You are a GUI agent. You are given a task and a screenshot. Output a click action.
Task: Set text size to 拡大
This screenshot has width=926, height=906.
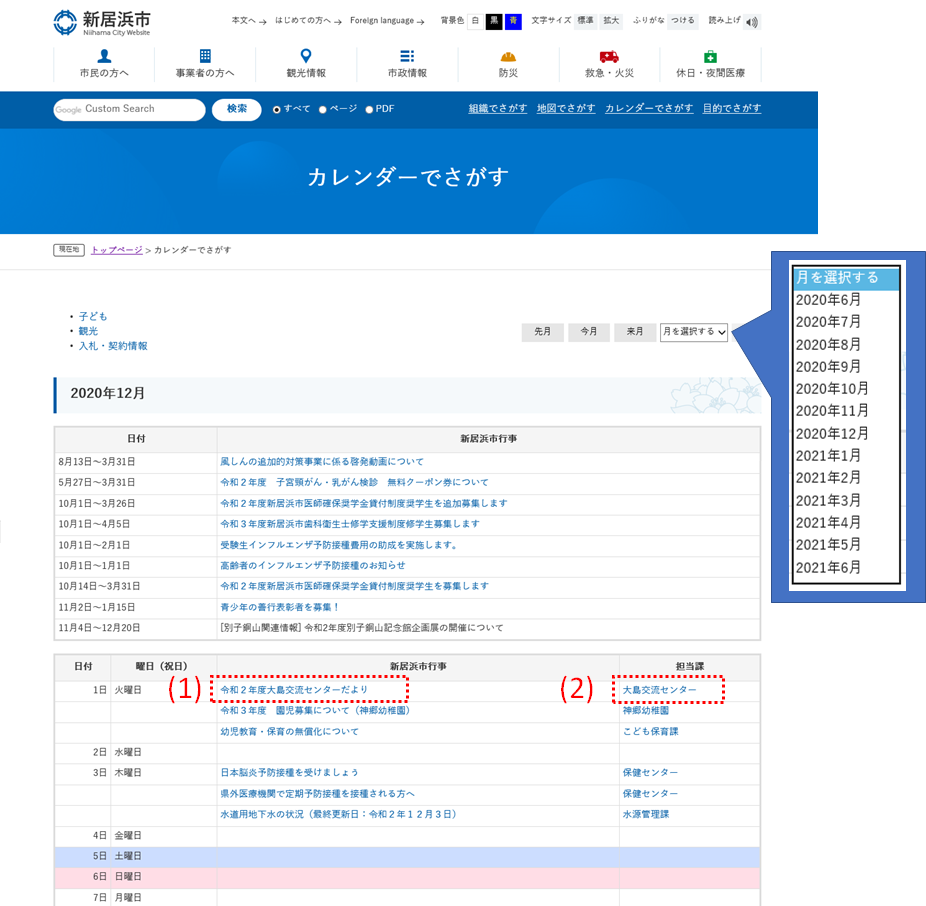pyautogui.click(x=611, y=21)
